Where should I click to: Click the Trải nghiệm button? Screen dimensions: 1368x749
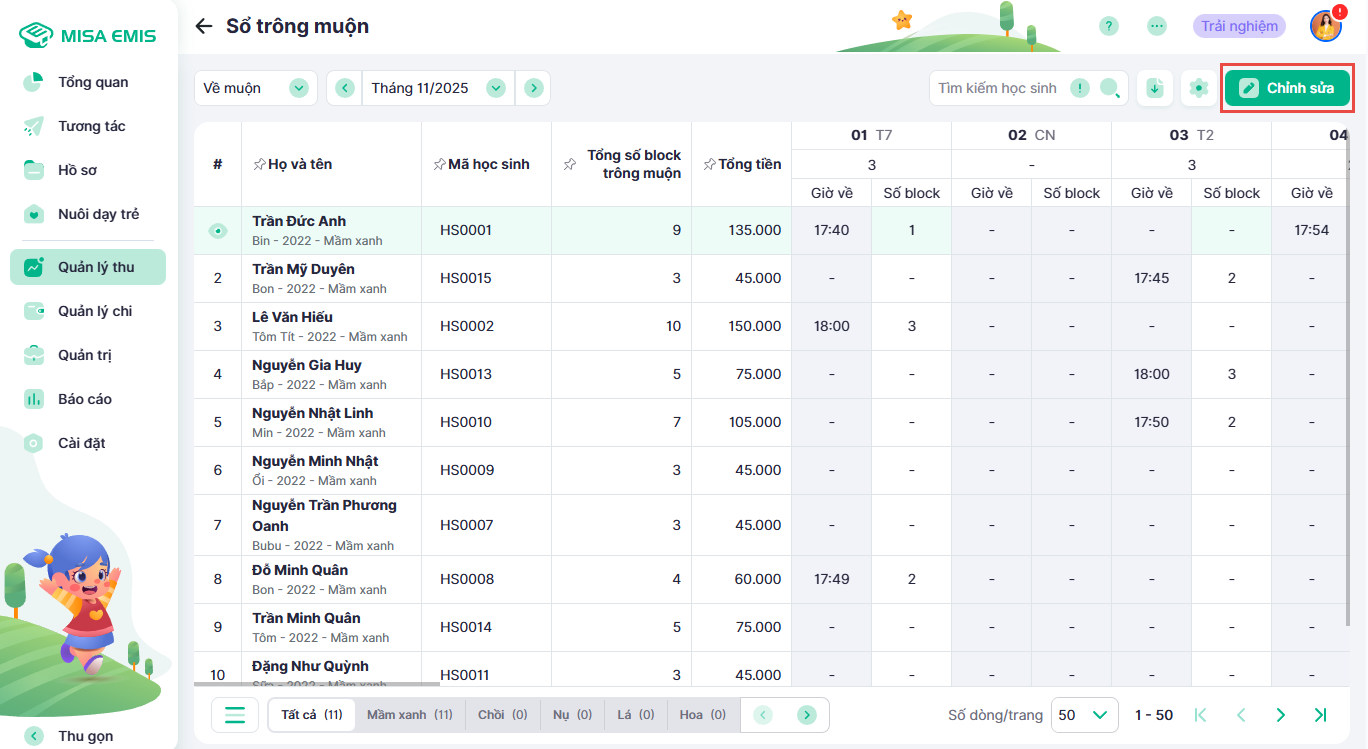pos(1239,26)
